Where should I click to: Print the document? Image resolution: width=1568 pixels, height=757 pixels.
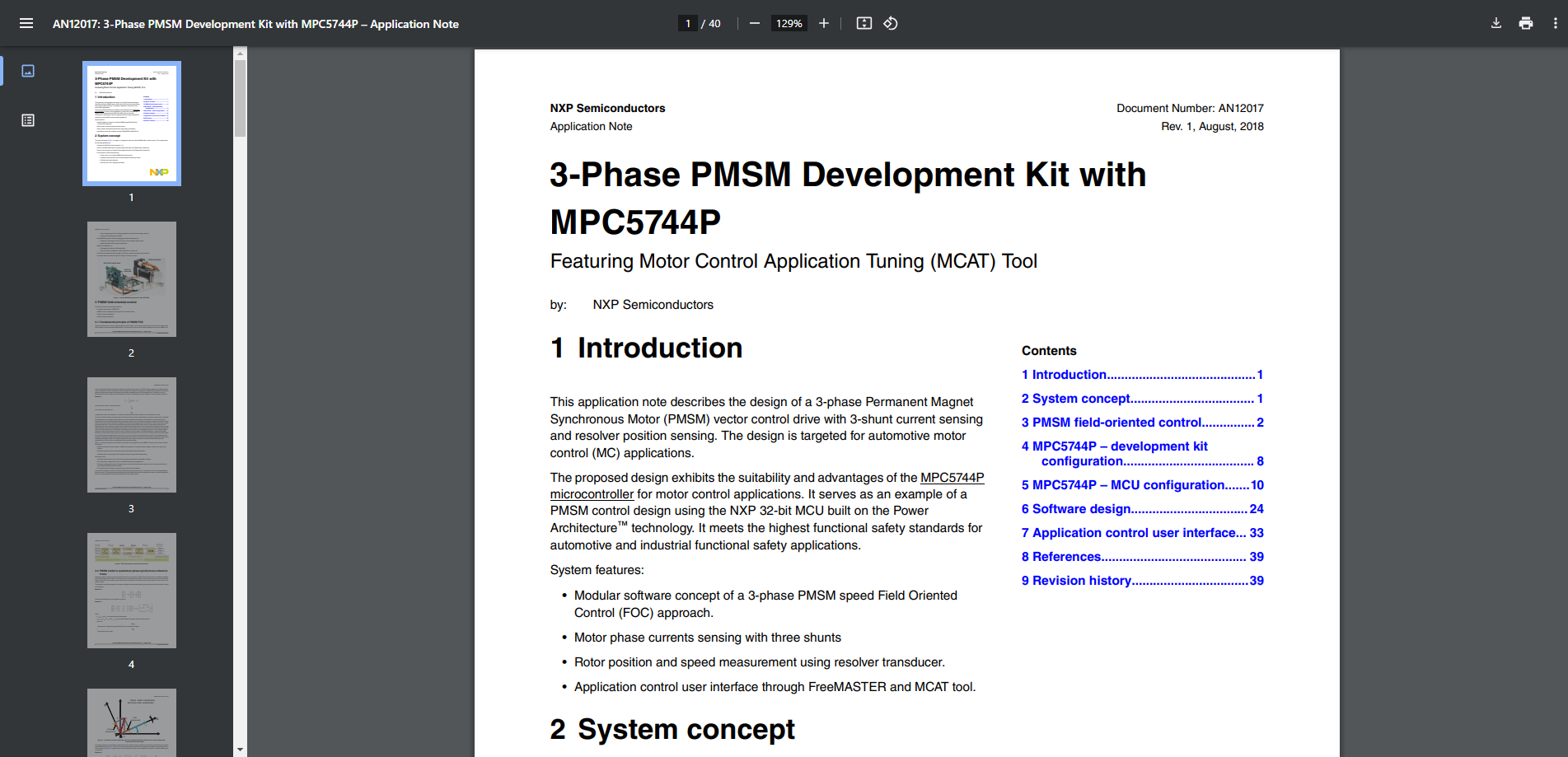[1526, 23]
